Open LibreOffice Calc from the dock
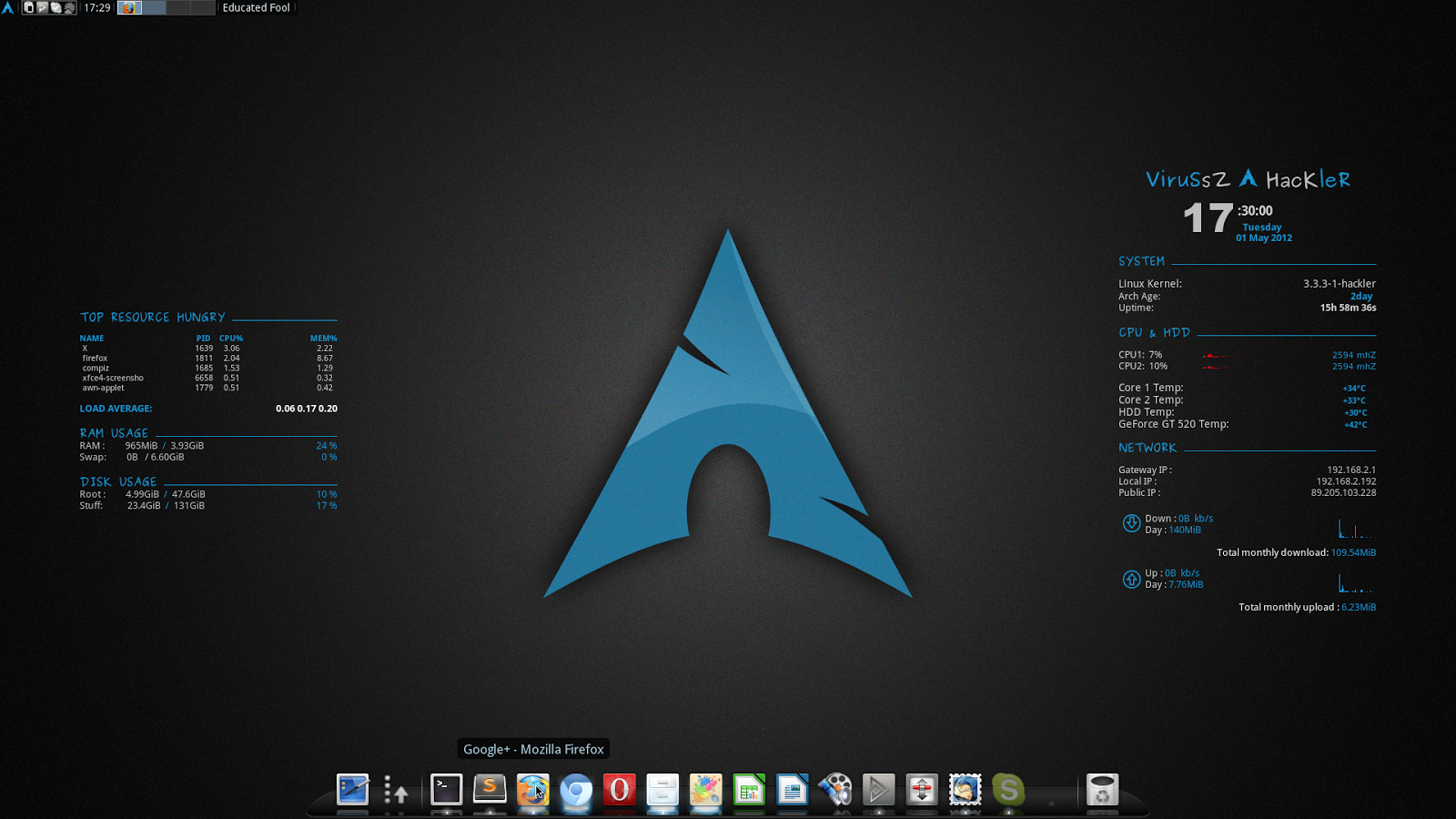The height and width of the screenshot is (819, 1456). coord(749,790)
